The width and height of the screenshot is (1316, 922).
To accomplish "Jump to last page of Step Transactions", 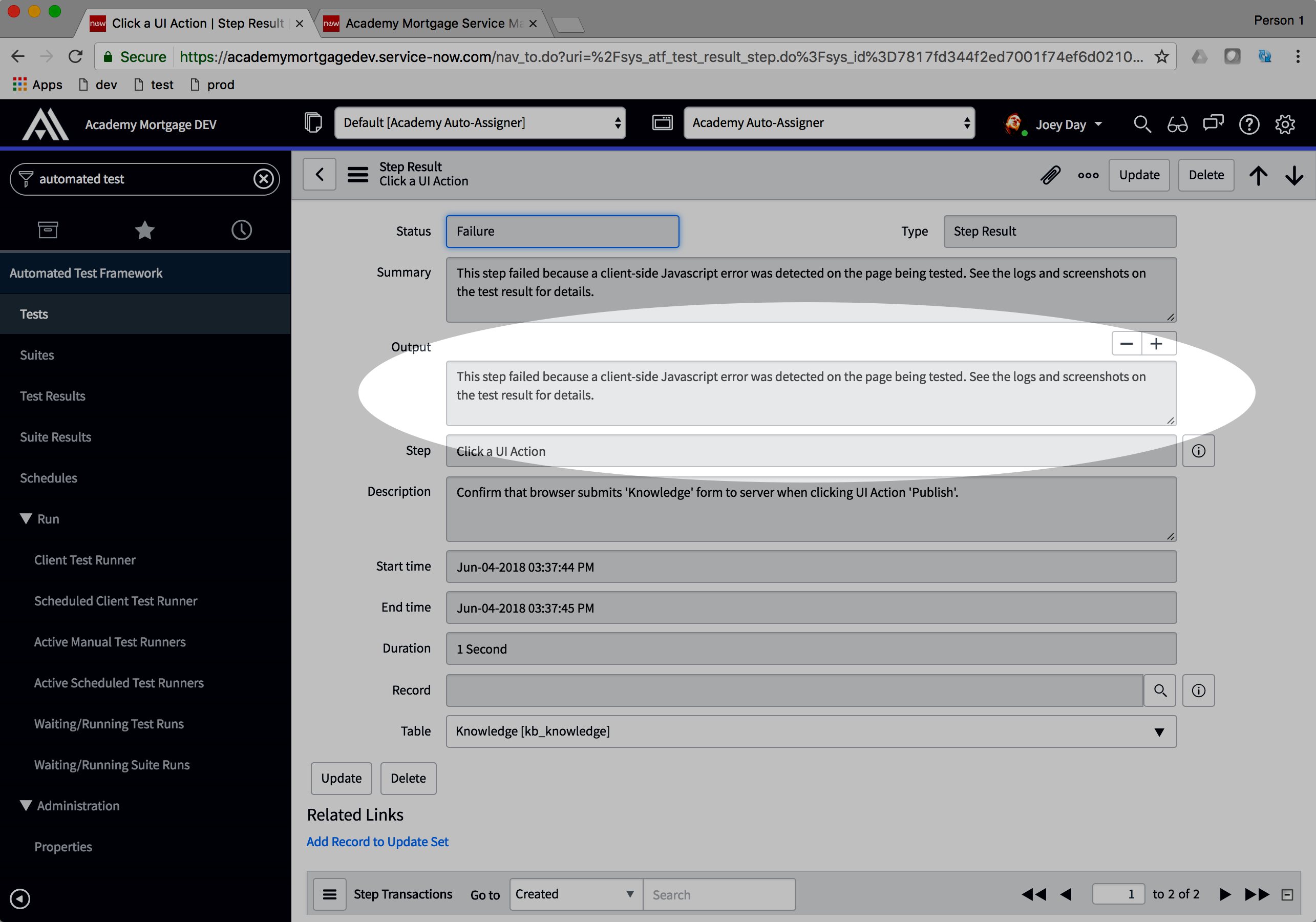I will pos(1257,894).
